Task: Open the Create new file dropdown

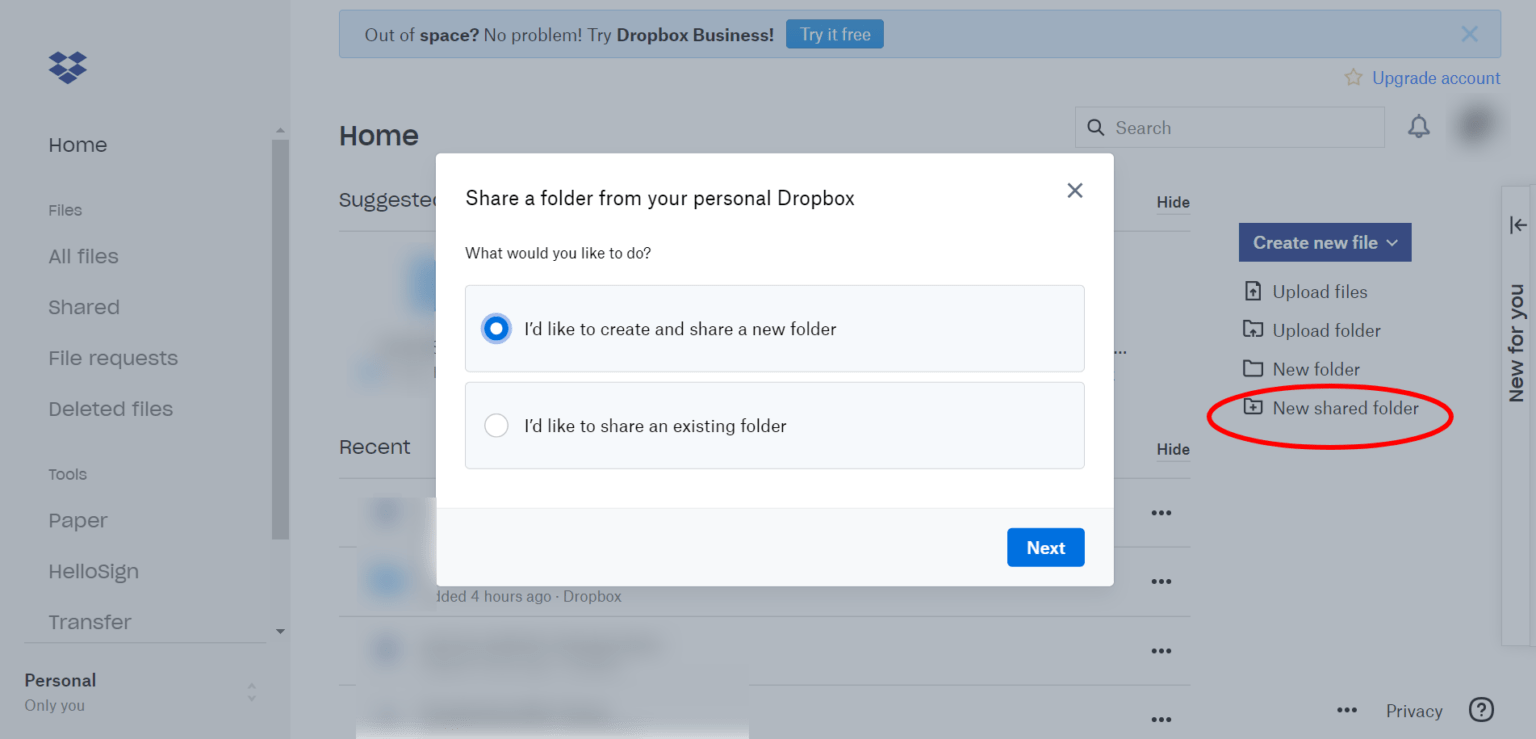Action: tap(1324, 242)
